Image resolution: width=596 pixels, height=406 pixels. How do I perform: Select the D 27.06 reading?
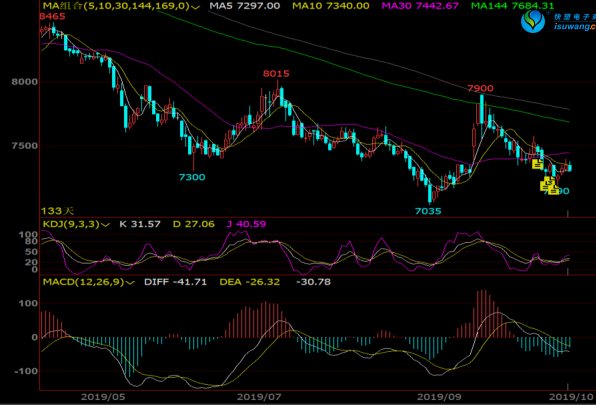tap(193, 224)
